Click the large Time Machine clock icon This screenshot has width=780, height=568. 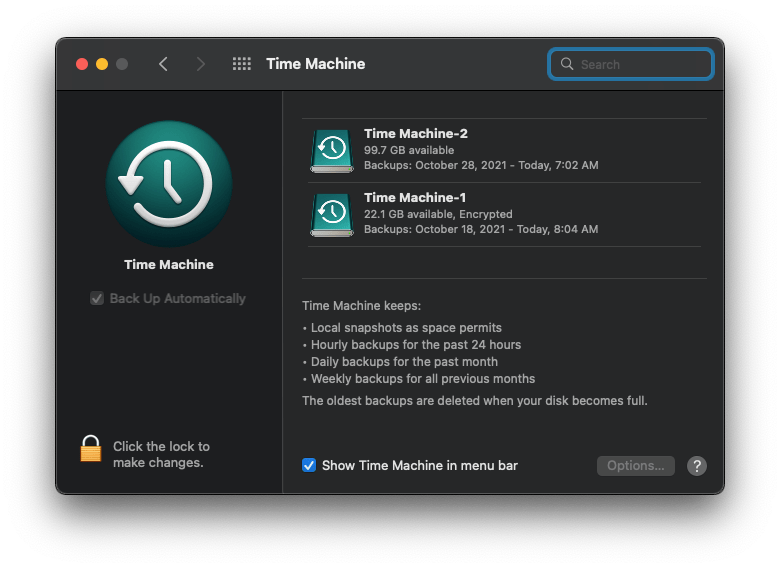tap(169, 184)
